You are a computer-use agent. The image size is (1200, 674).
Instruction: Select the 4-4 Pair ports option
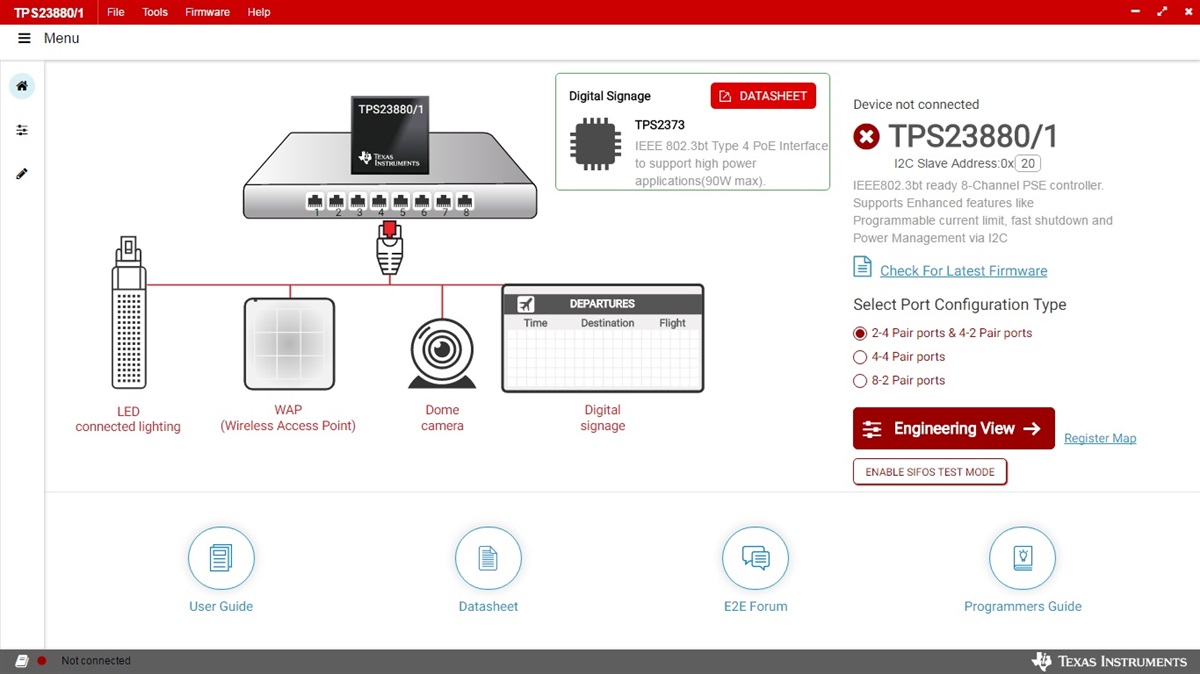(x=860, y=357)
